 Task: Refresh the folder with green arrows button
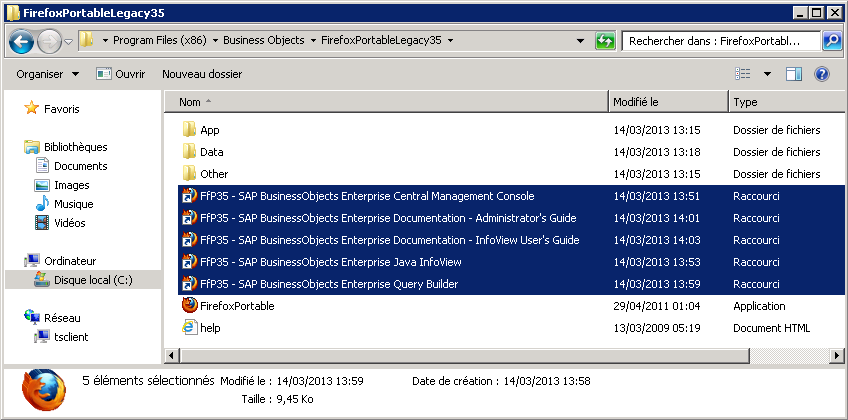tap(605, 41)
